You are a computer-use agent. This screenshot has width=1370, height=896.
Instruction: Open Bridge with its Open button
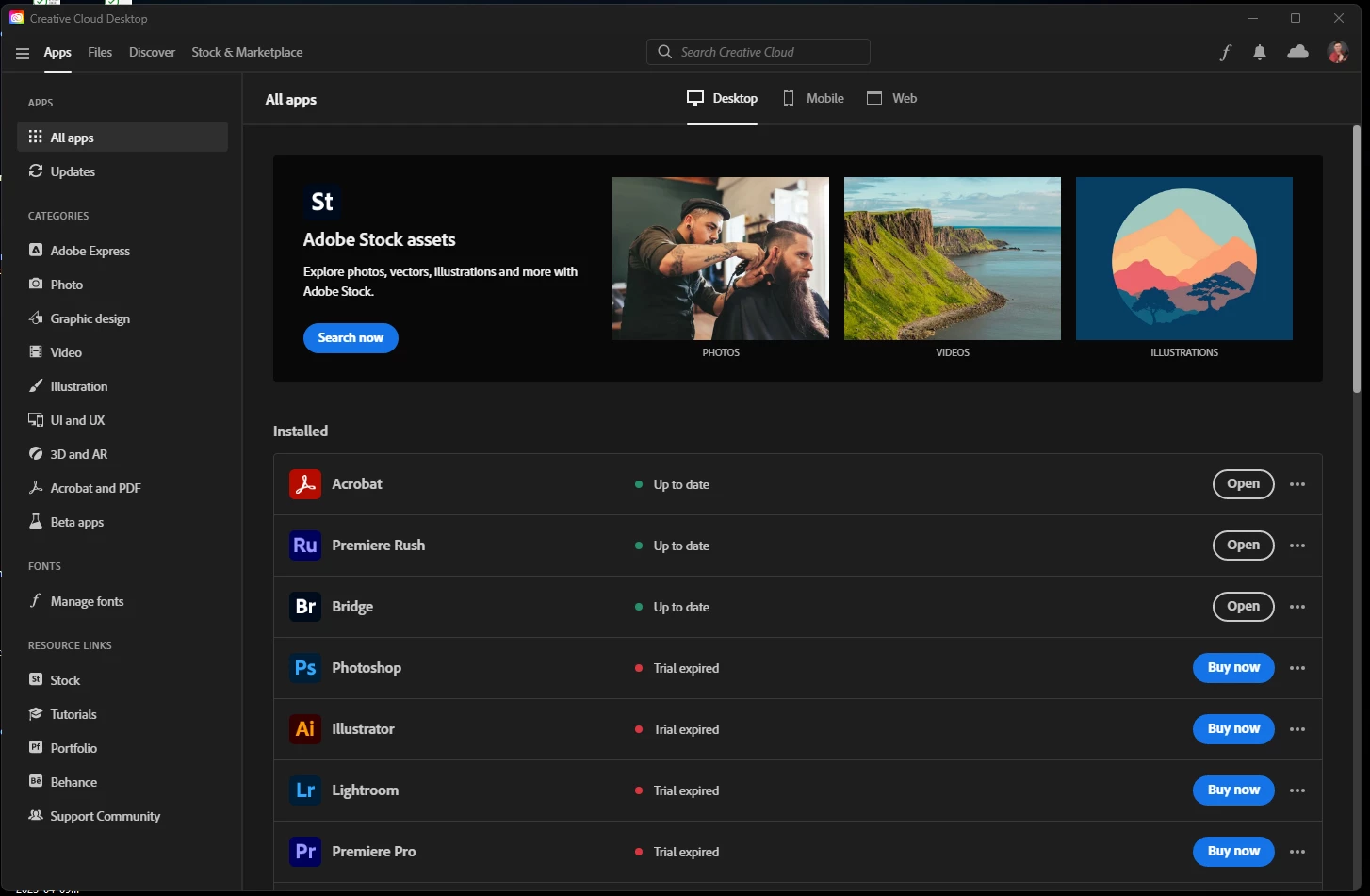tap(1243, 607)
